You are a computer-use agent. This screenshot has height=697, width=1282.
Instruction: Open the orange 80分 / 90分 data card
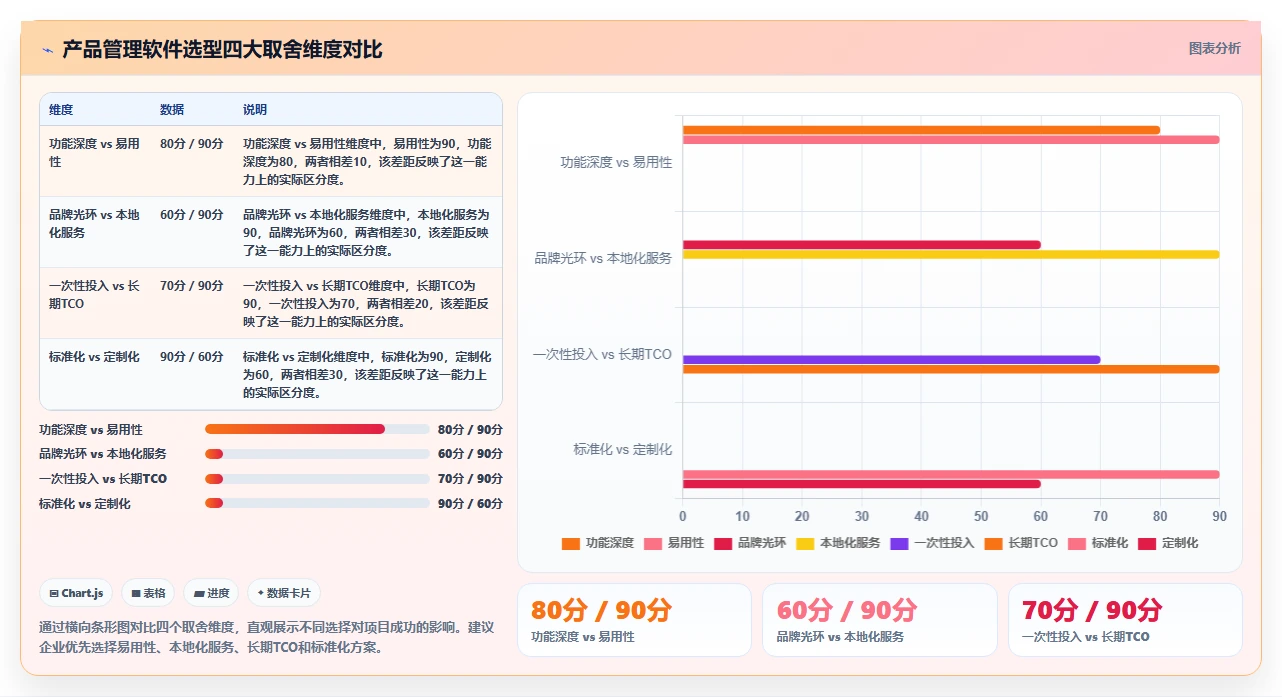[x=634, y=620]
